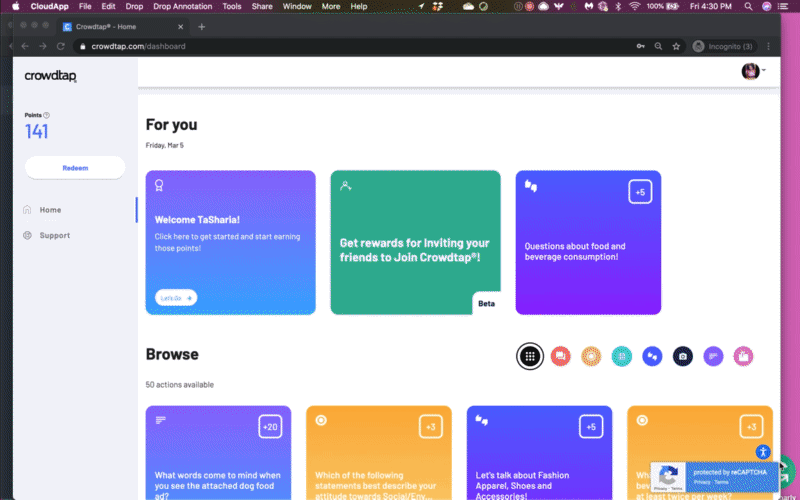Screen dimensions: 800x500
Task: Filter Browse by orange poll icon
Action: pos(591,356)
